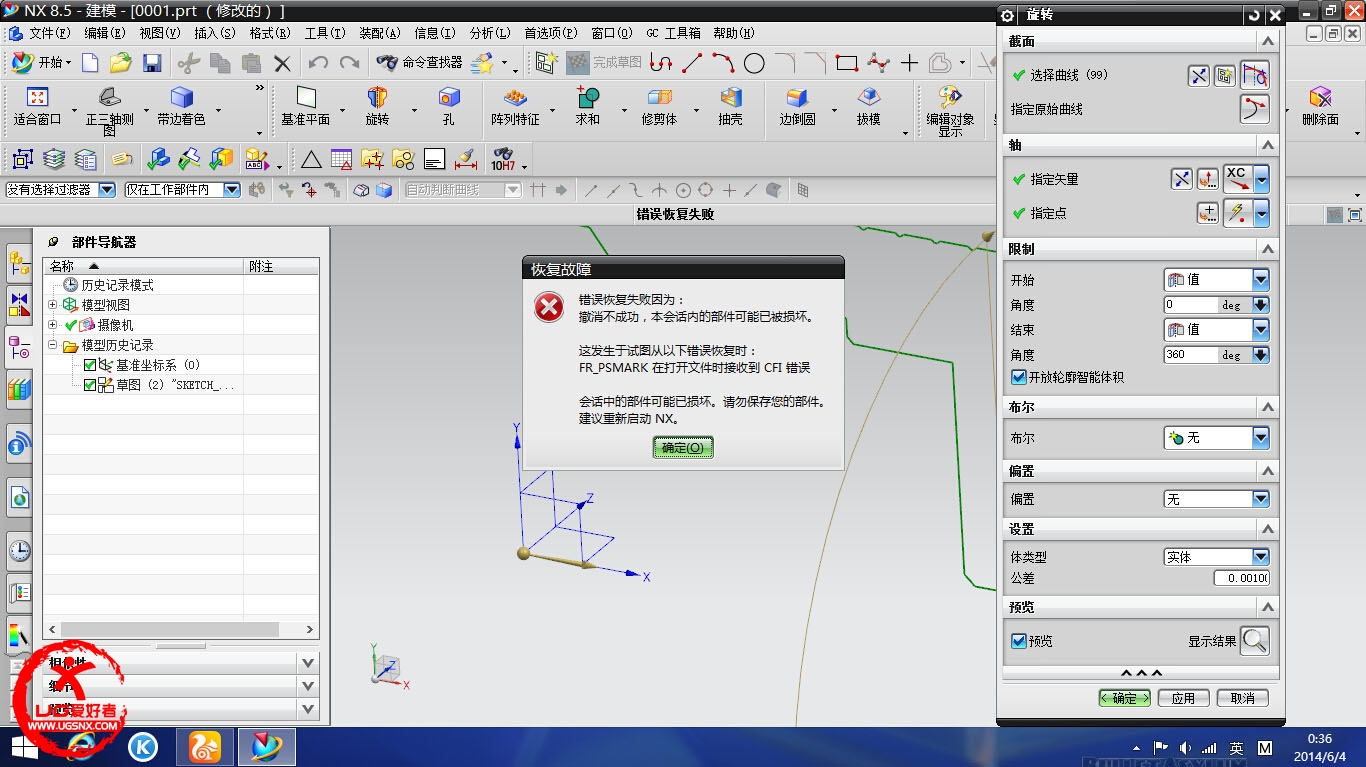Click the 适合窗口 fit view icon

tap(37, 98)
